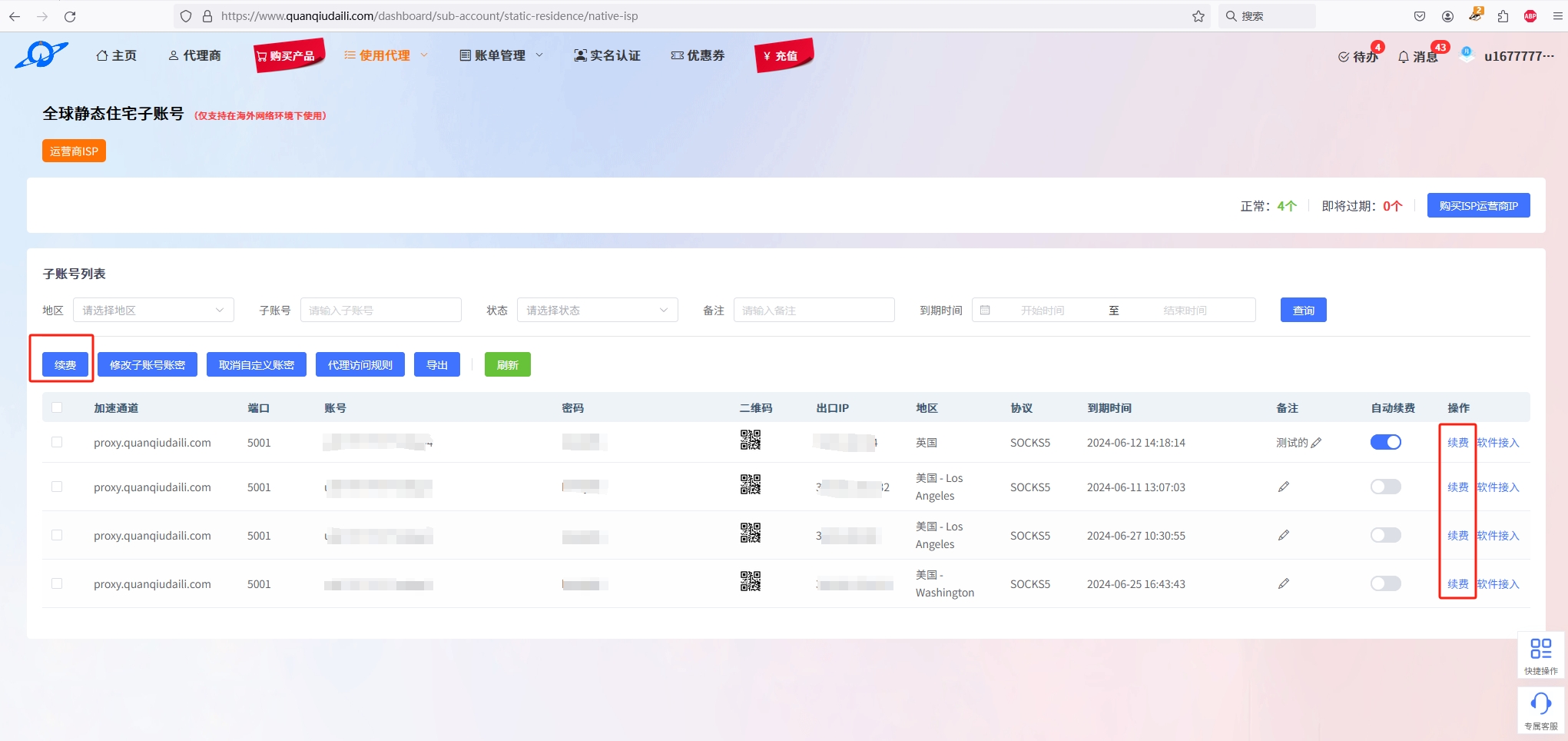Open the 优惠券 coupons menu item
Screen dimensions: 1568x741
[x=698, y=55]
